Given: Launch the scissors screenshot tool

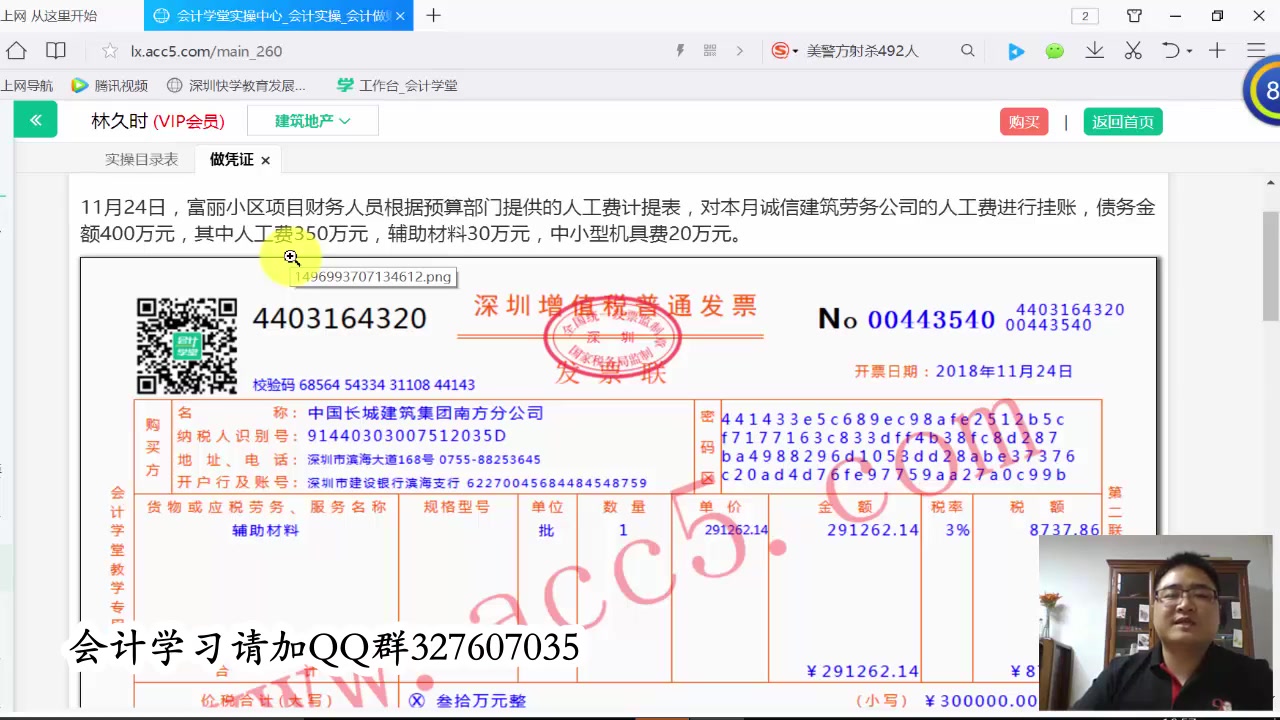Looking at the screenshot, I should [1133, 51].
